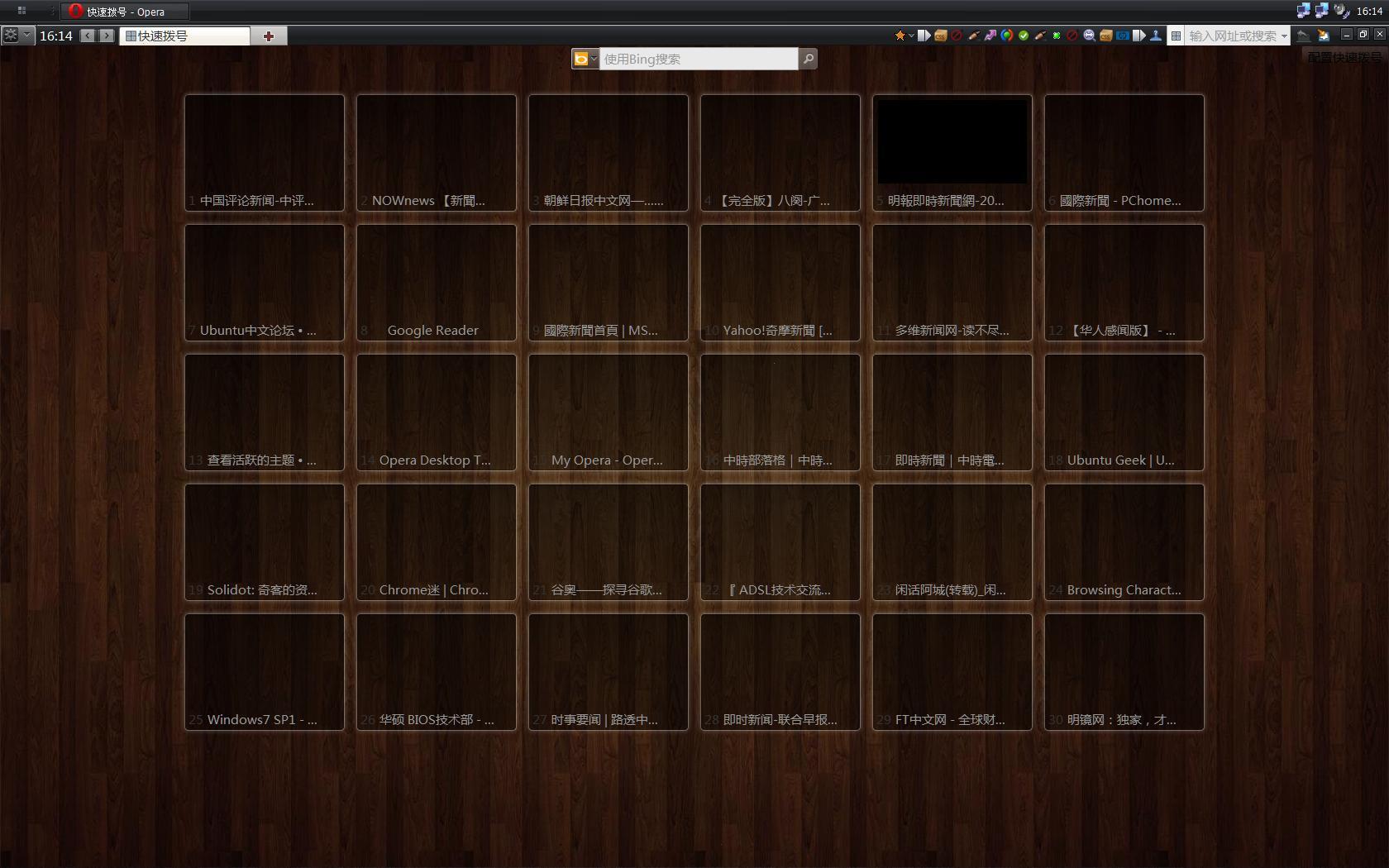This screenshot has height=868, width=1389.
Task: Open the dropdown arrow beside the star icon
Action: coord(911,36)
